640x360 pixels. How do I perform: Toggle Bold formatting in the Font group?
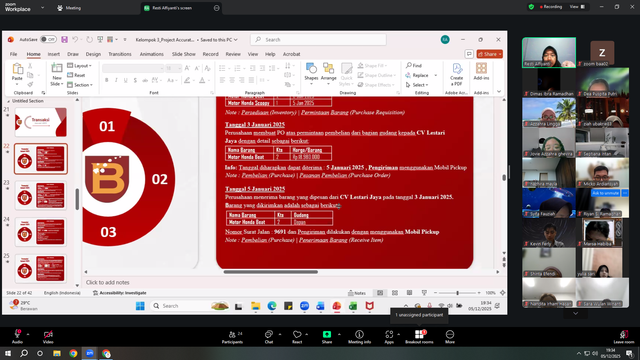[x=107, y=80]
